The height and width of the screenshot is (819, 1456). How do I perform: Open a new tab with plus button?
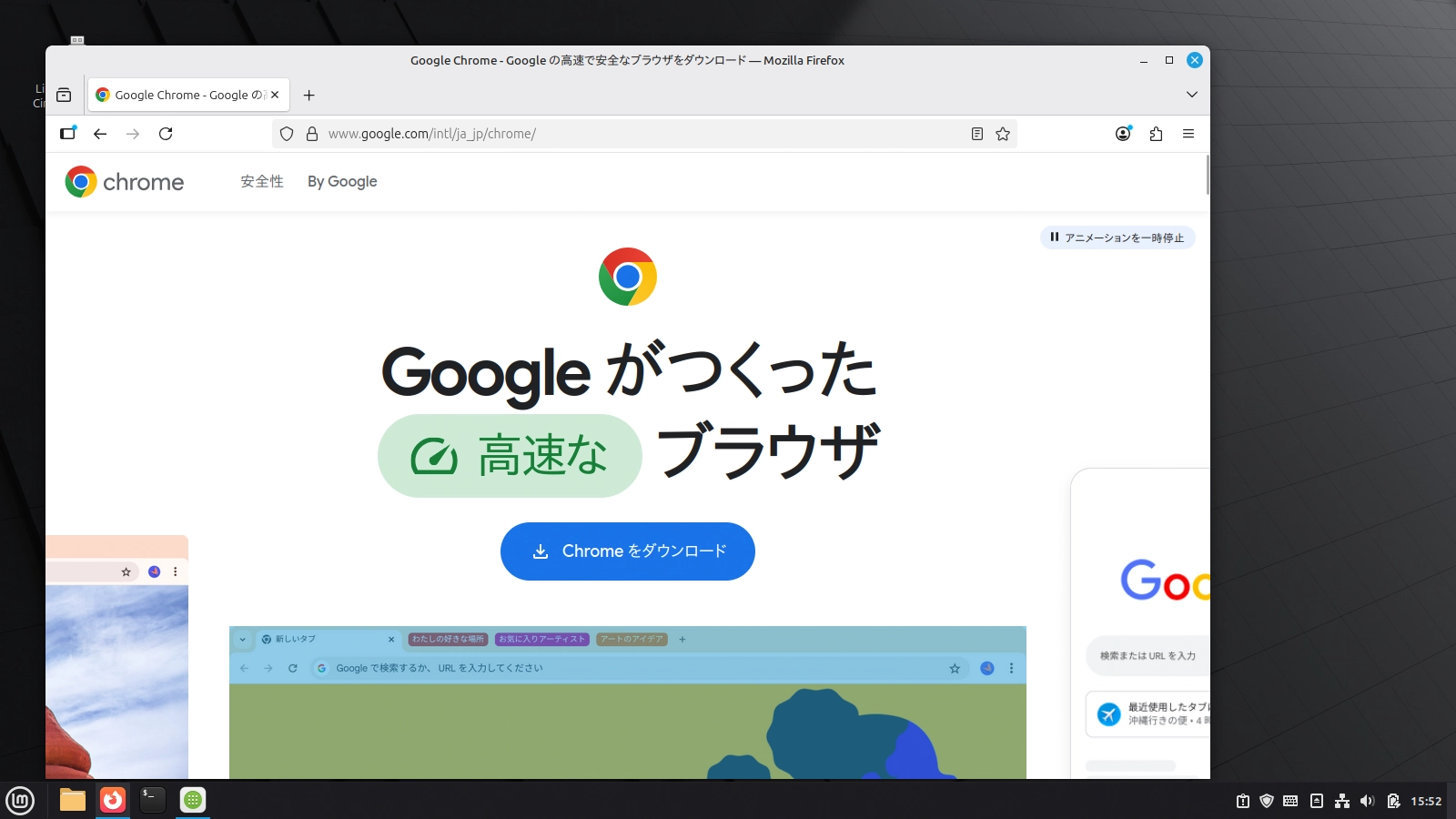pyautogui.click(x=309, y=95)
